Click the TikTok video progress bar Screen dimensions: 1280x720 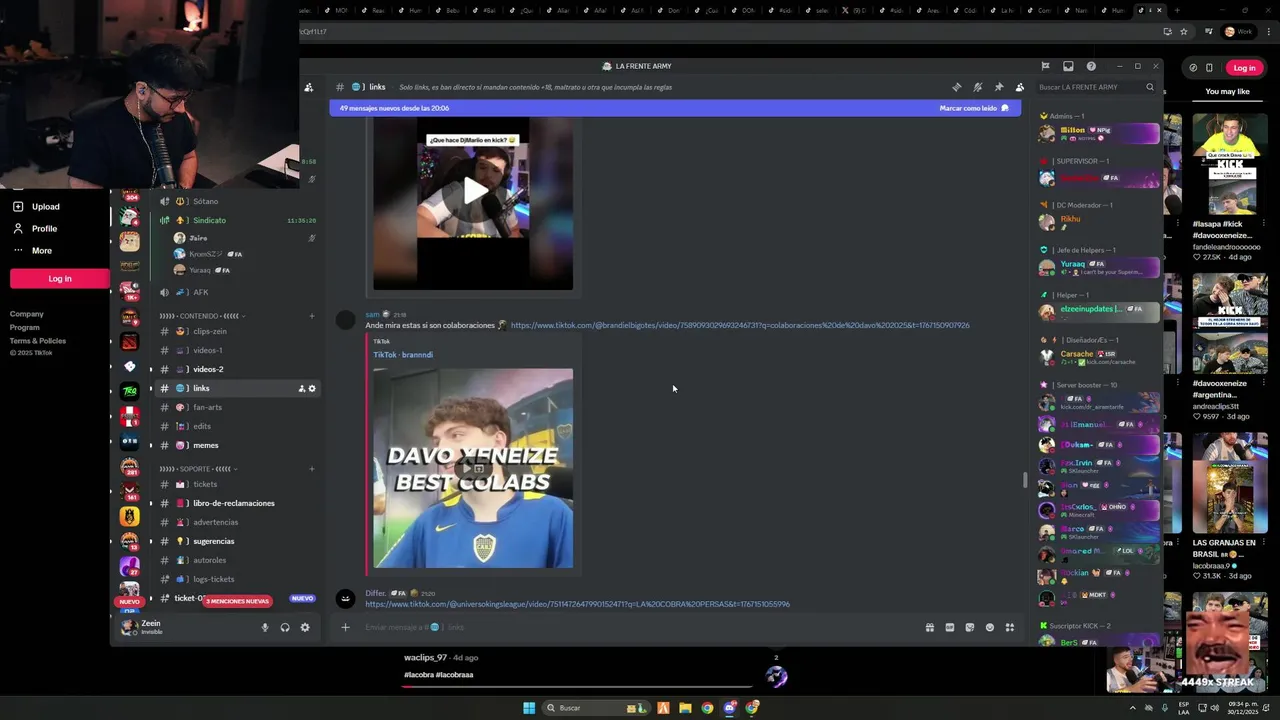[x=577, y=687]
